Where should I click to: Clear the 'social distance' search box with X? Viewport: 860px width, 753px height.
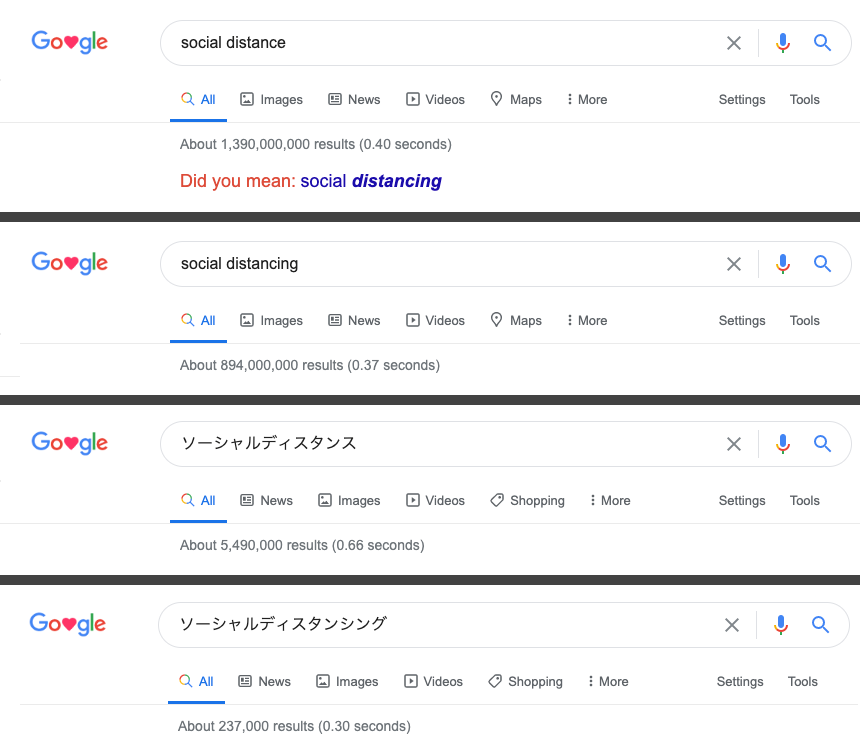pos(734,43)
